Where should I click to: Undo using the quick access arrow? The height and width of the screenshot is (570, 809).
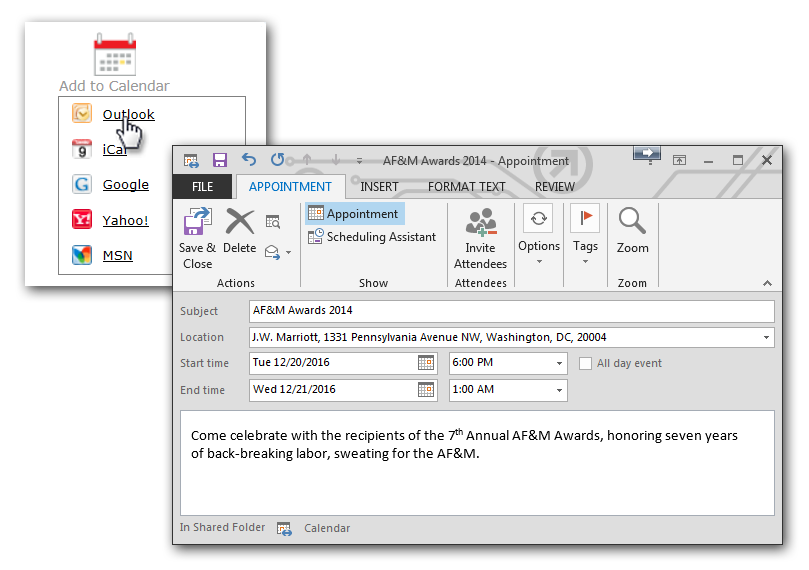pyautogui.click(x=249, y=160)
